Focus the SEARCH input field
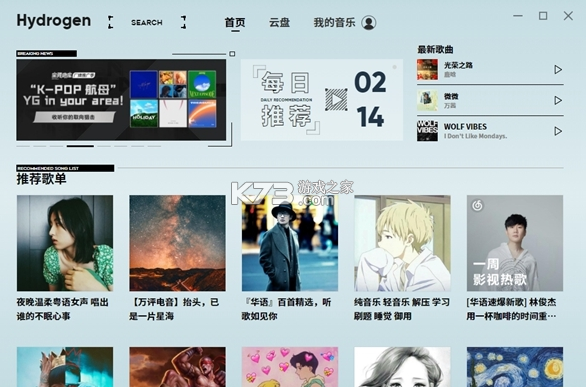 (147, 22)
